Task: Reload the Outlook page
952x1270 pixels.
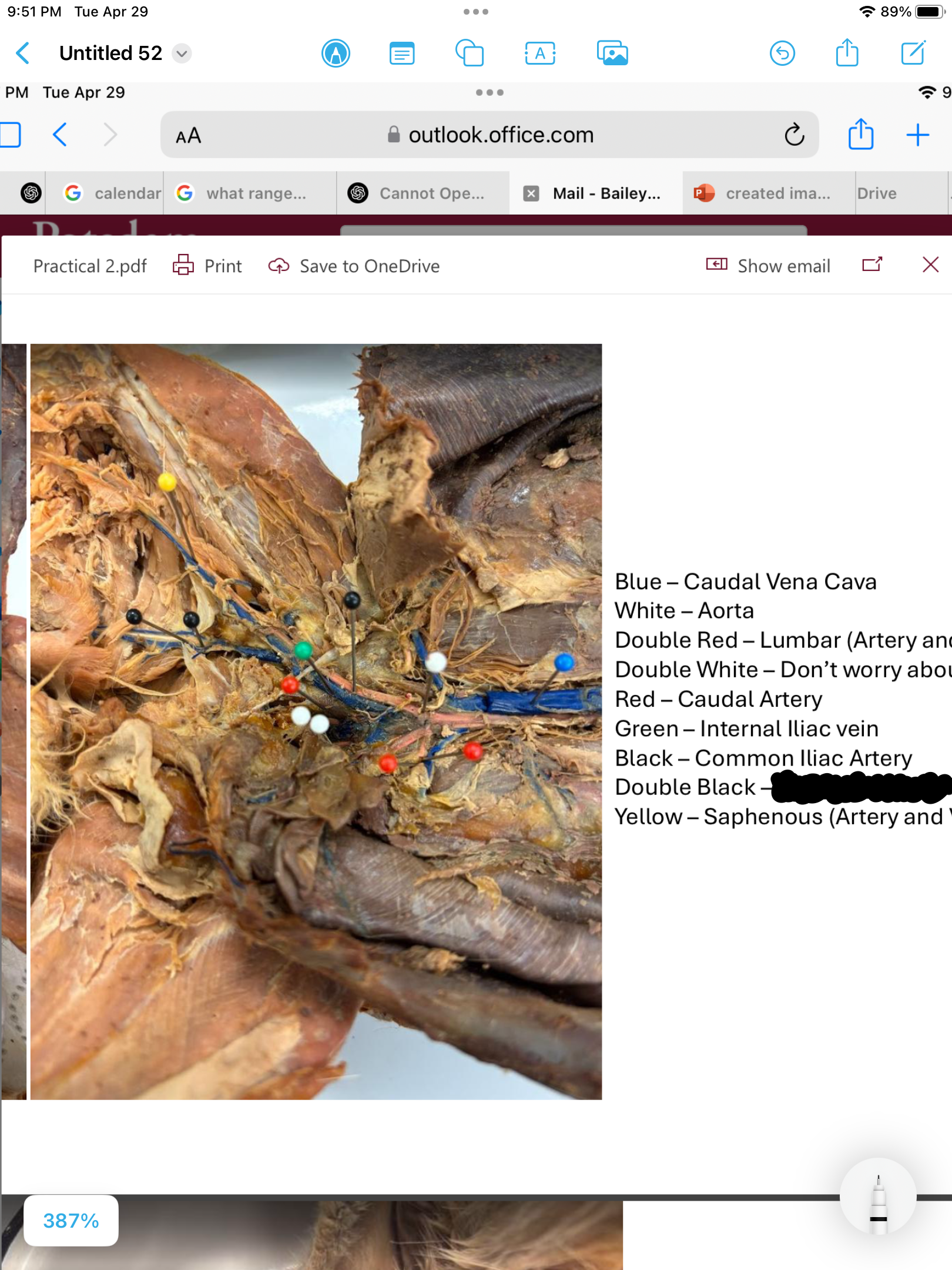Action: (794, 135)
